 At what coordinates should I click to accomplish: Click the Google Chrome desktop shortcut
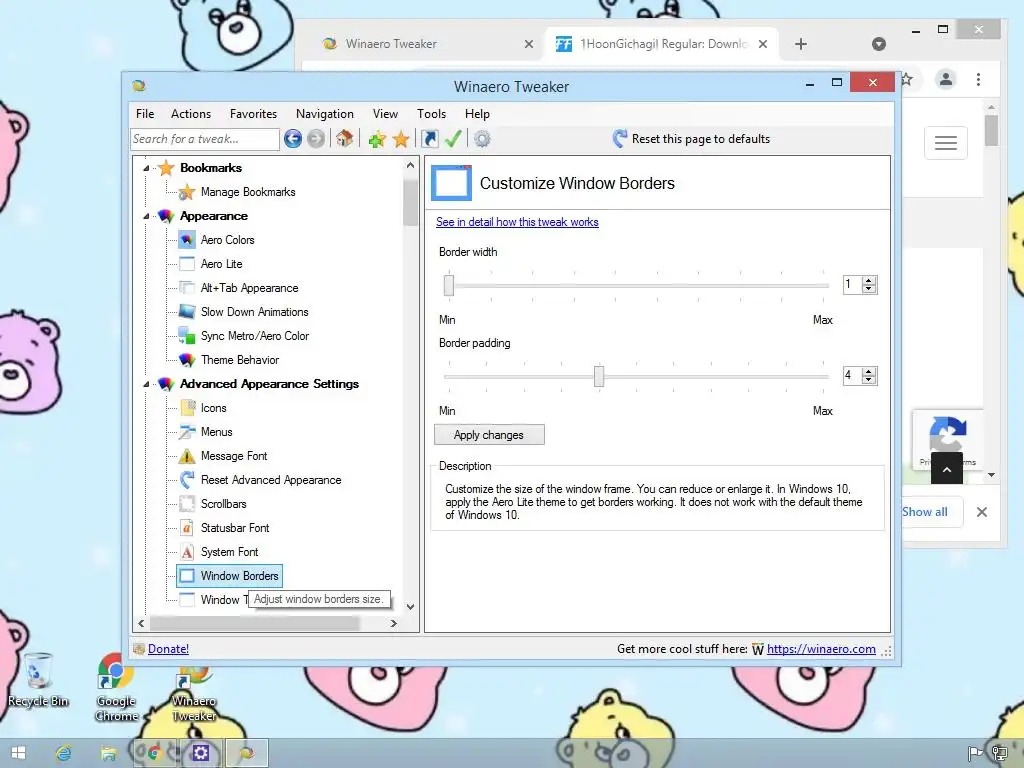(x=116, y=687)
